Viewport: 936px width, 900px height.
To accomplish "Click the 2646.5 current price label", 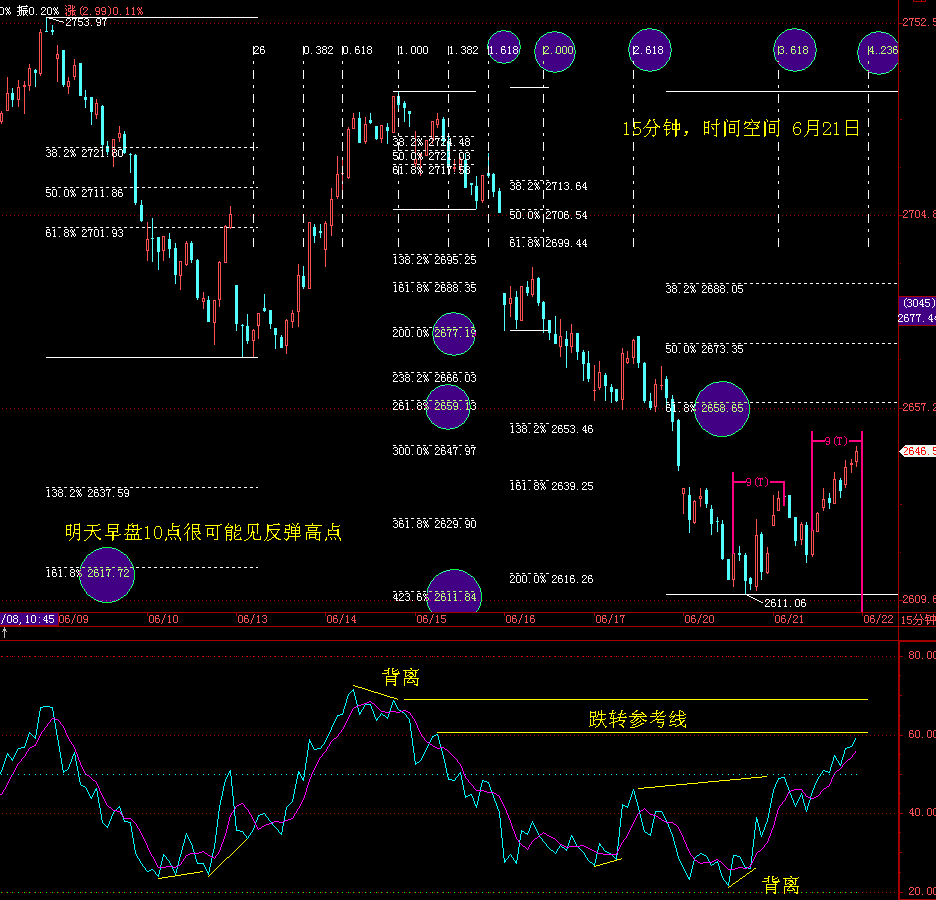I will tap(918, 451).
